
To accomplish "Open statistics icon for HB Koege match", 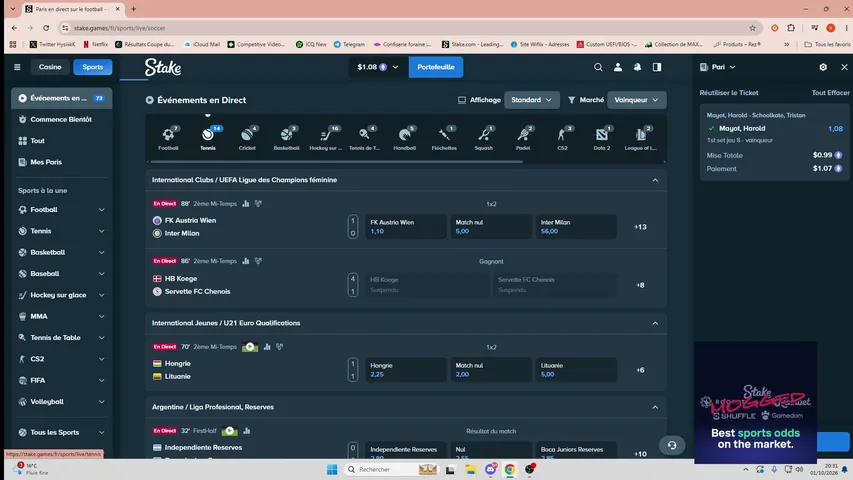I will (x=246, y=261).
